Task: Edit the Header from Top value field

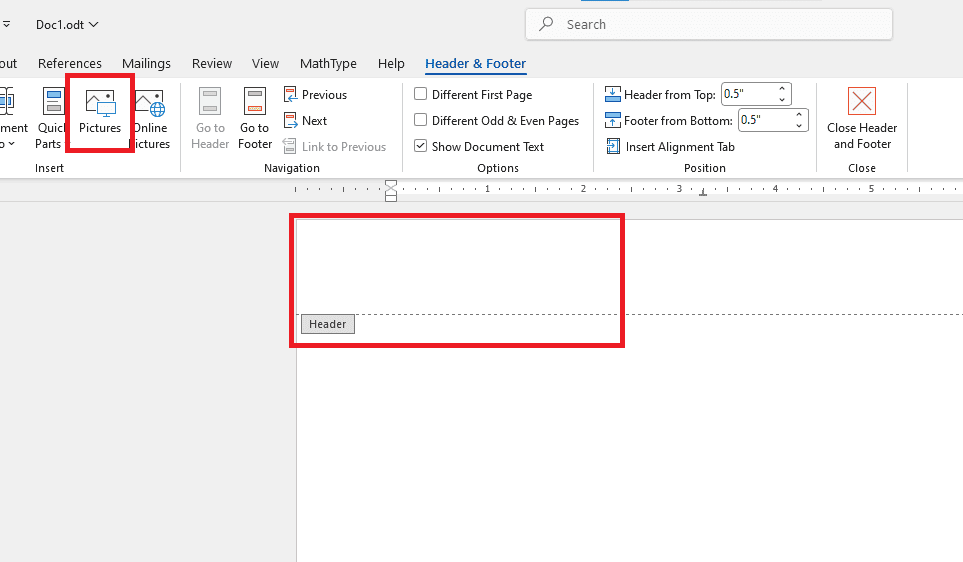Action: [x=747, y=94]
